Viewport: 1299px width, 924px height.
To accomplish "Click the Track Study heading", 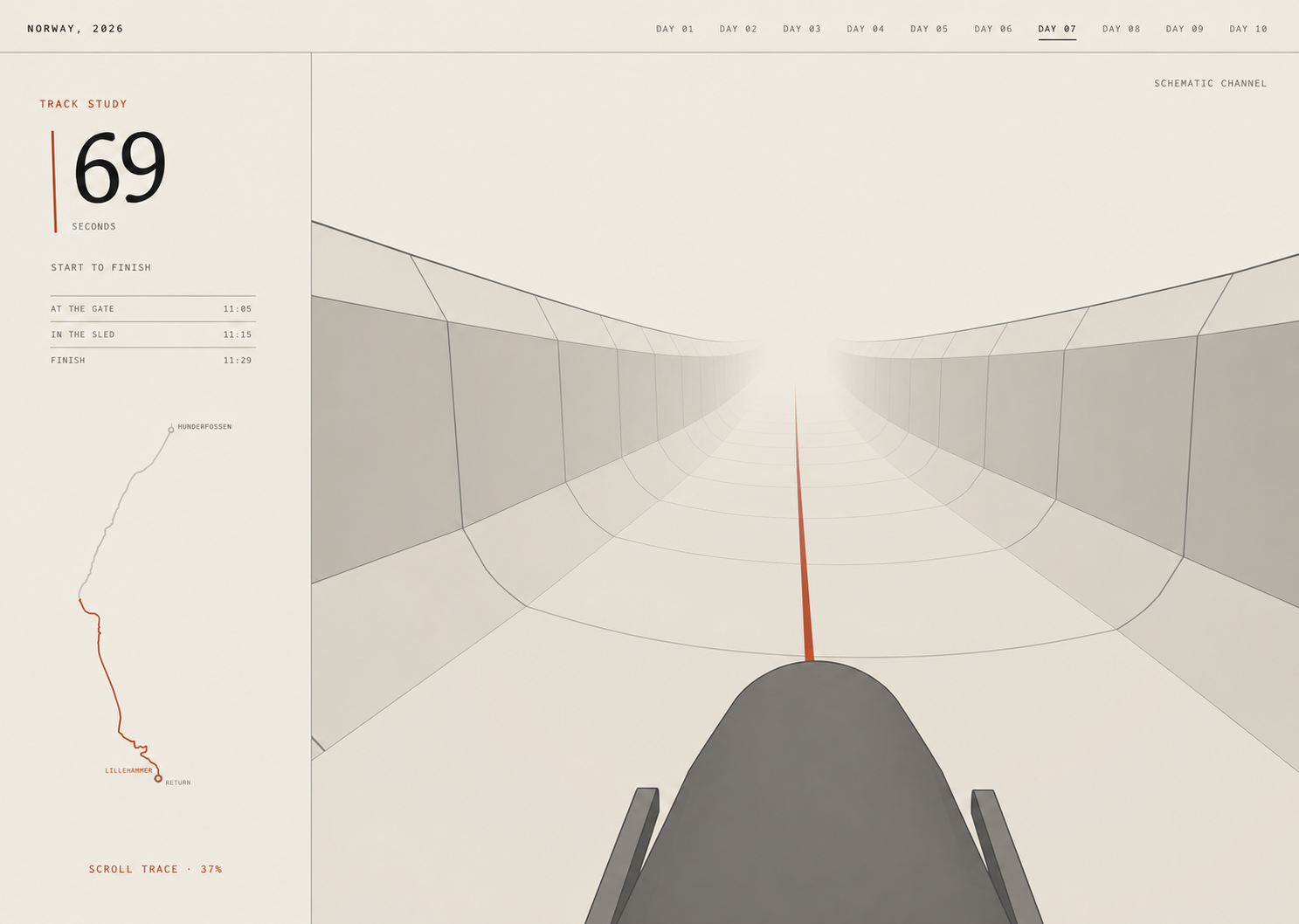I will tap(84, 104).
